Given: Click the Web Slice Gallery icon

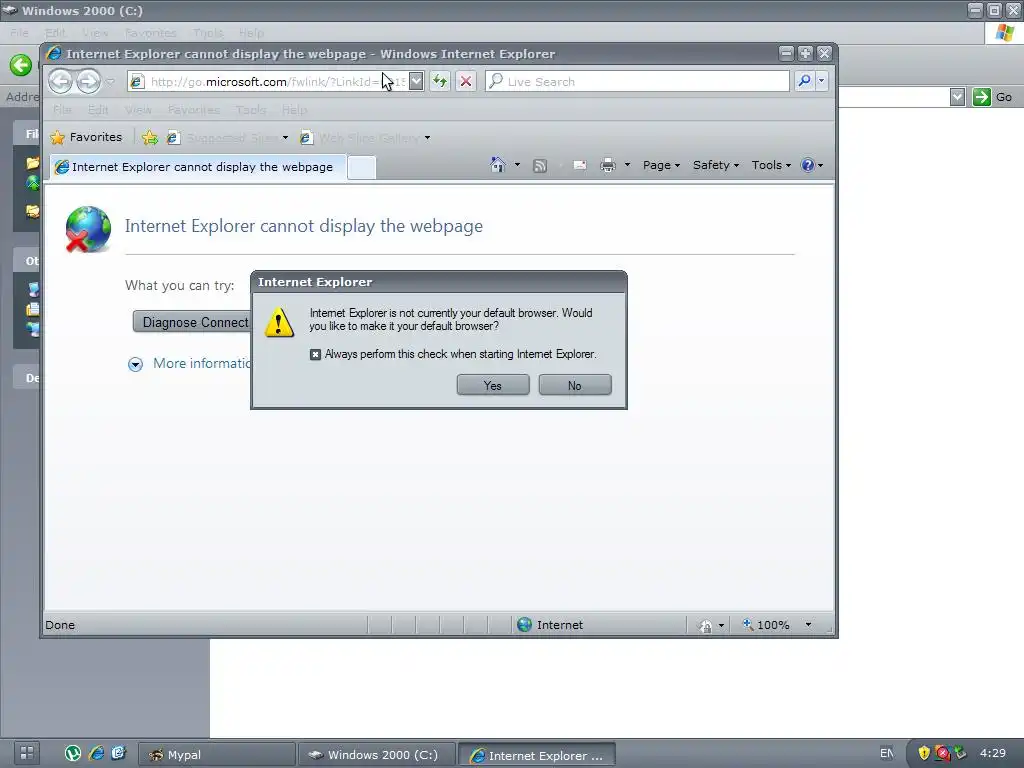Looking at the screenshot, I should click(306, 138).
